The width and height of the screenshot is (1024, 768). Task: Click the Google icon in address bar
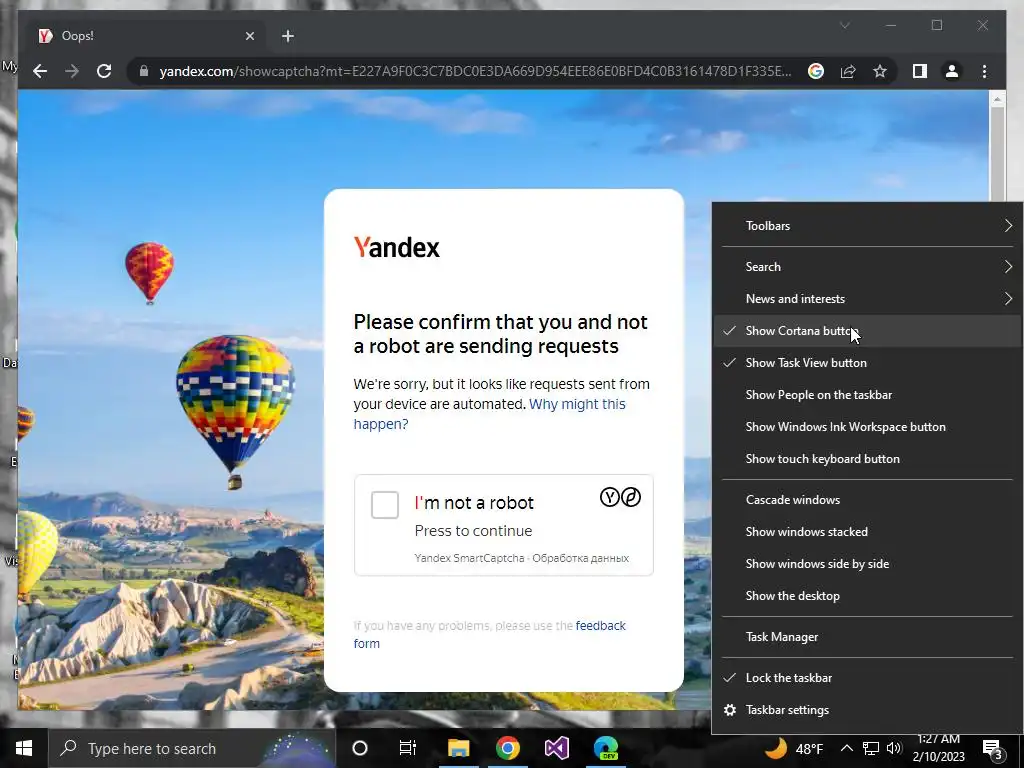pos(816,71)
